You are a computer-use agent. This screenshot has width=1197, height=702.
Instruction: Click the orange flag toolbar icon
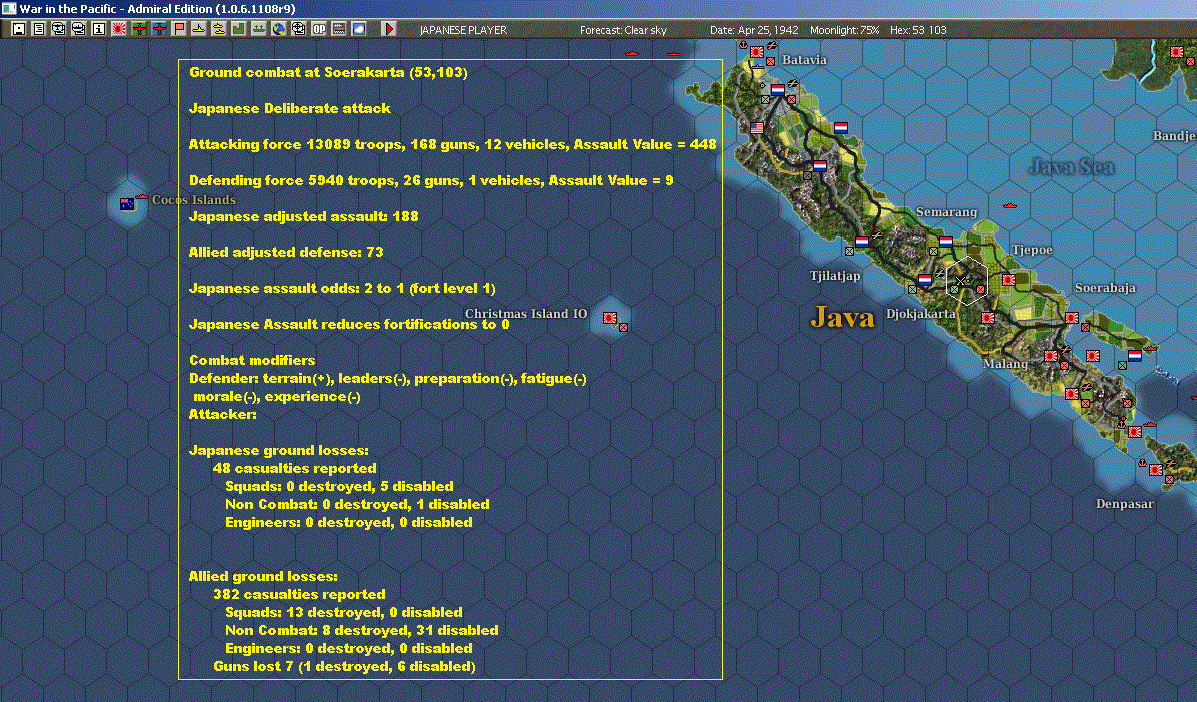179,29
